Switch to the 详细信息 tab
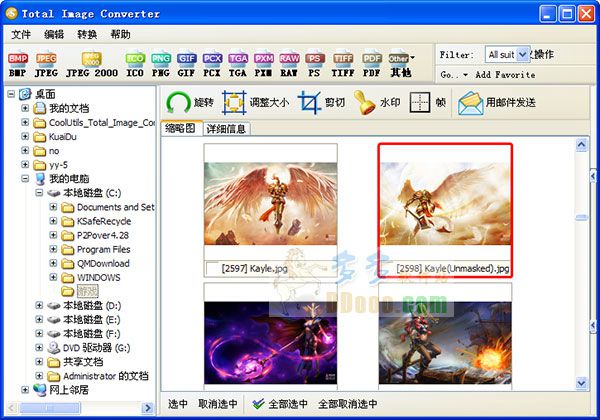Screen dimensions: 600x420 226,129
